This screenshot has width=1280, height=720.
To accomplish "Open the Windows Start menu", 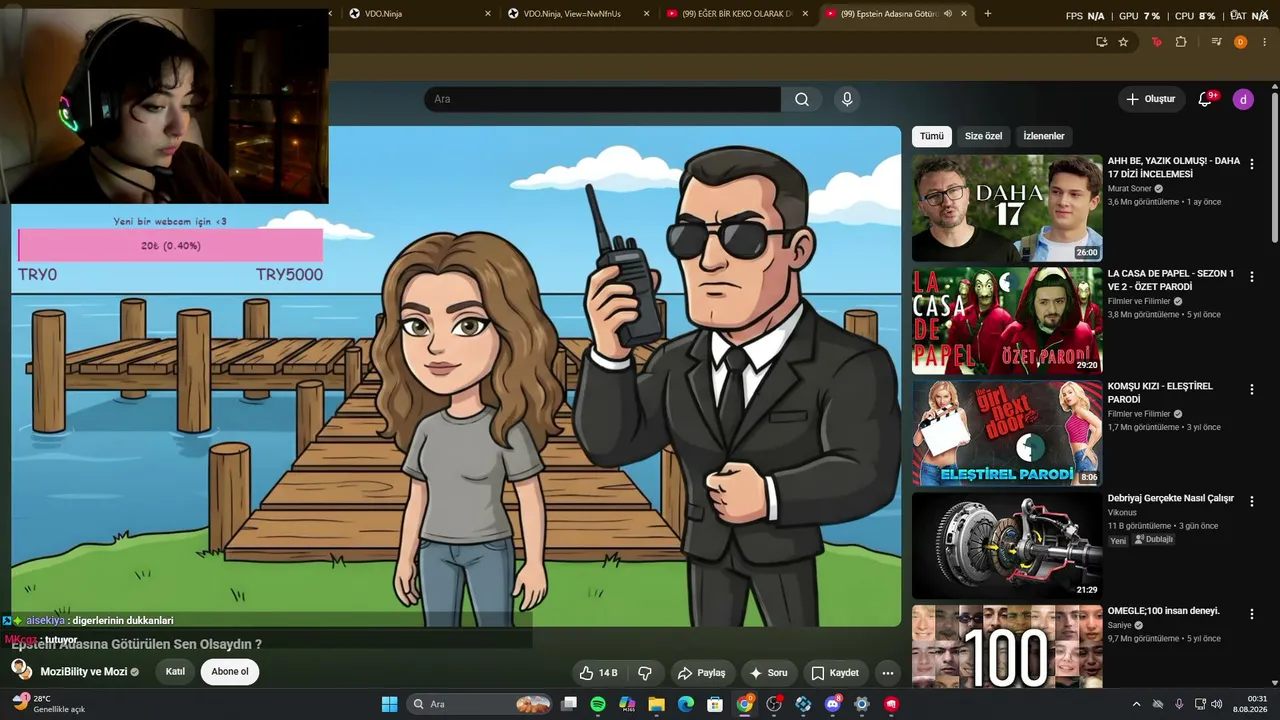I will (390, 704).
